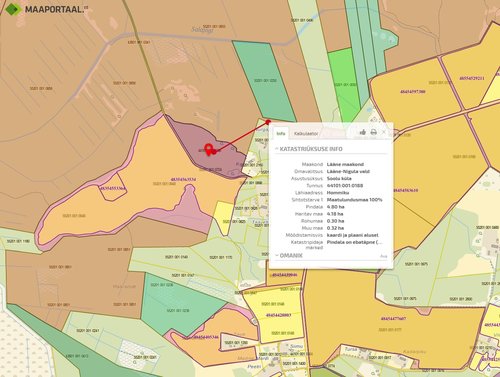500x377 pixels.
Task: Collapse the KATASTRIÜKSUSE INFO section
Action: (x=309, y=149)
